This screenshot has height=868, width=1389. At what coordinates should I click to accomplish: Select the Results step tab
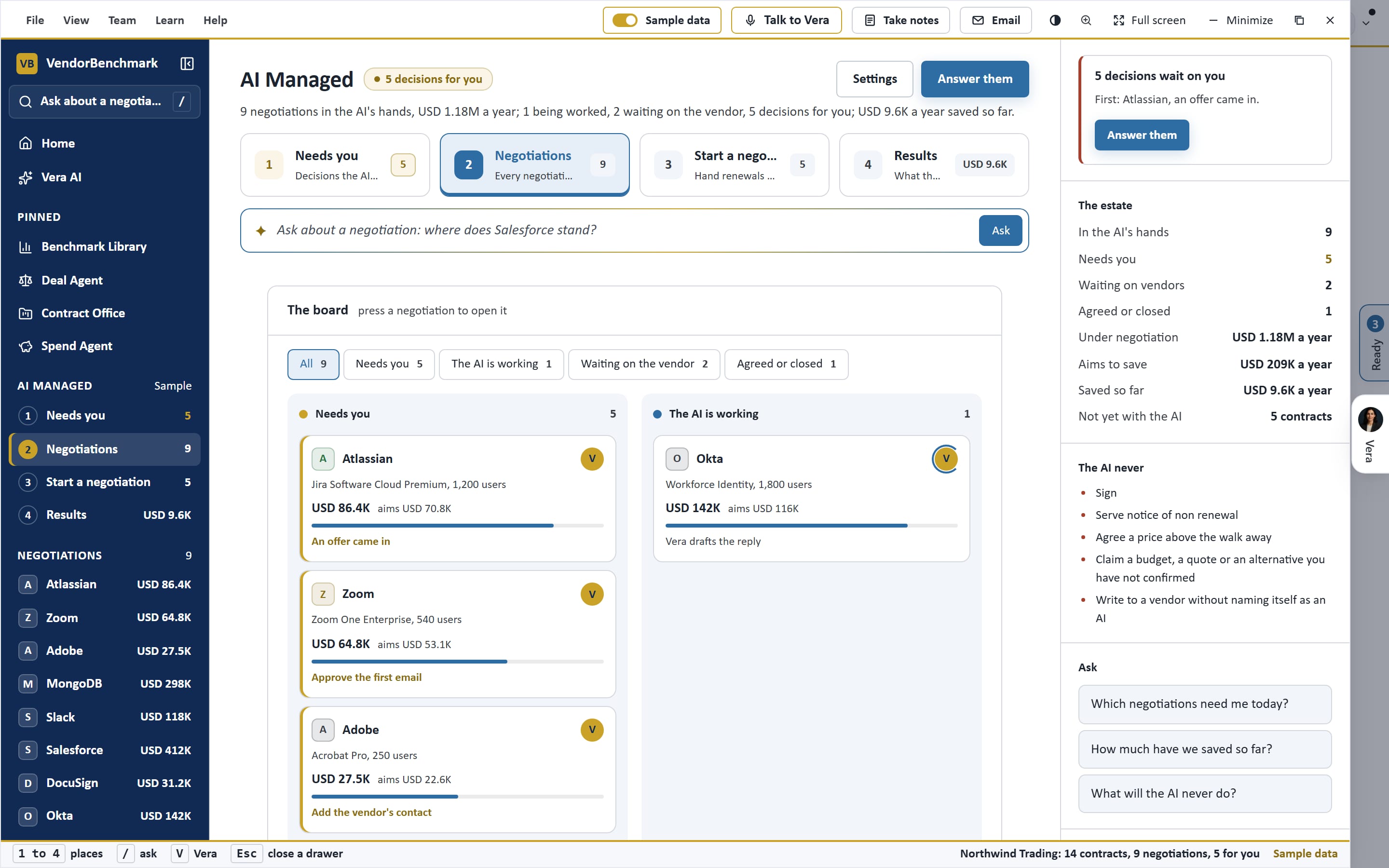coord(934,165)
